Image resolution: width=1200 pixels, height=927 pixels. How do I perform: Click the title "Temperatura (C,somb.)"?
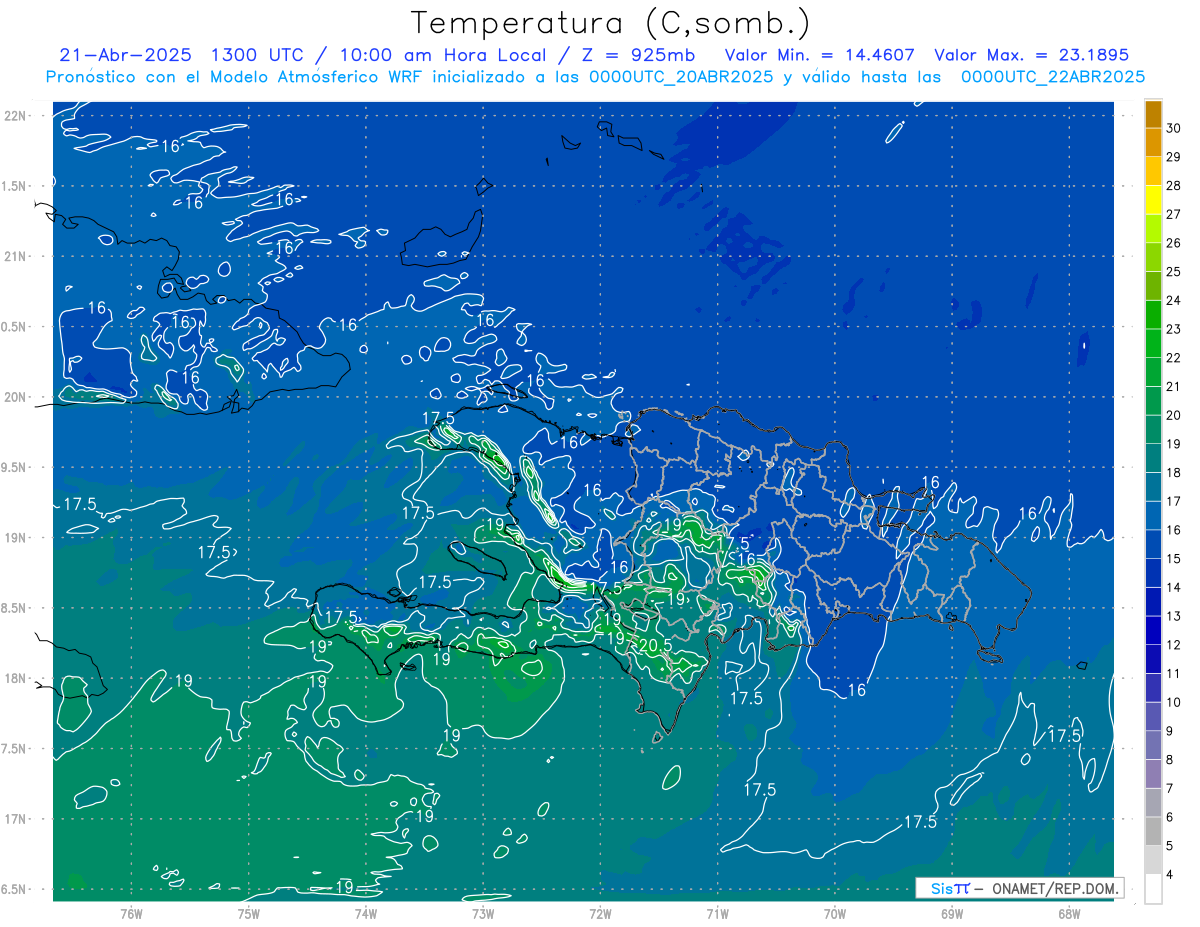(610, 23)
